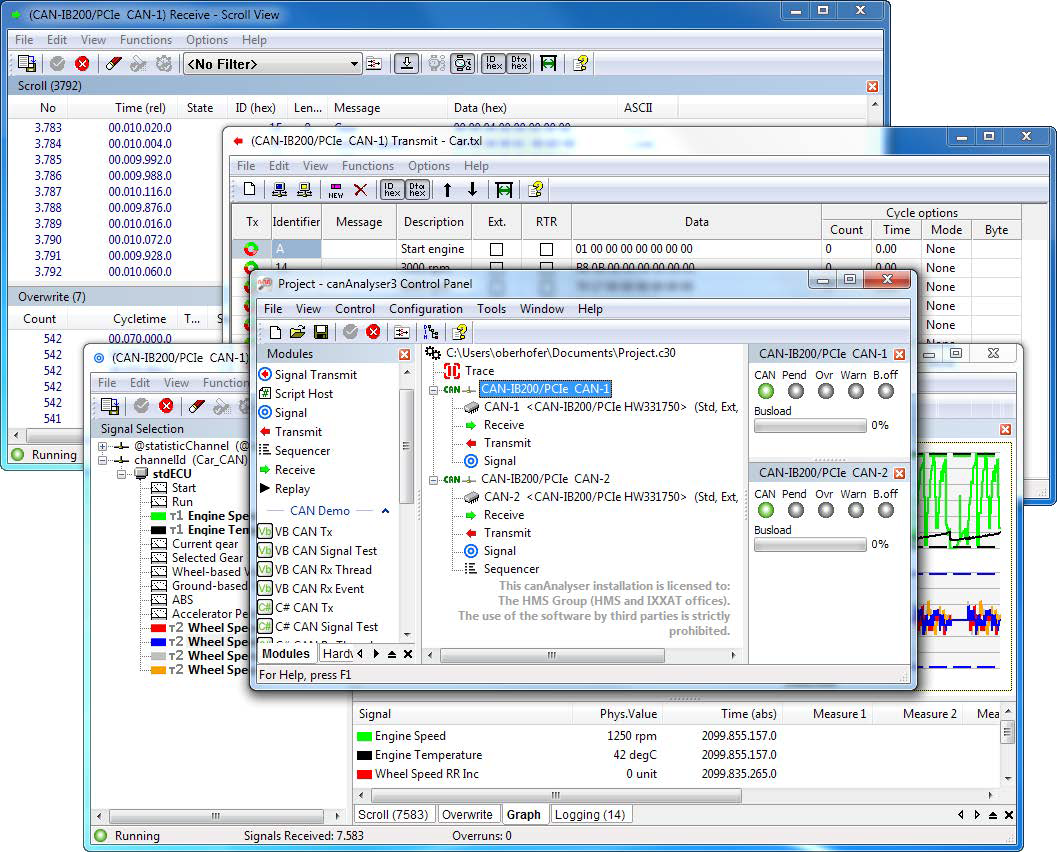
Task: Click filter settings icon next to No Filter dropdown
Action: pyautogui.click(x=374, y=63)
